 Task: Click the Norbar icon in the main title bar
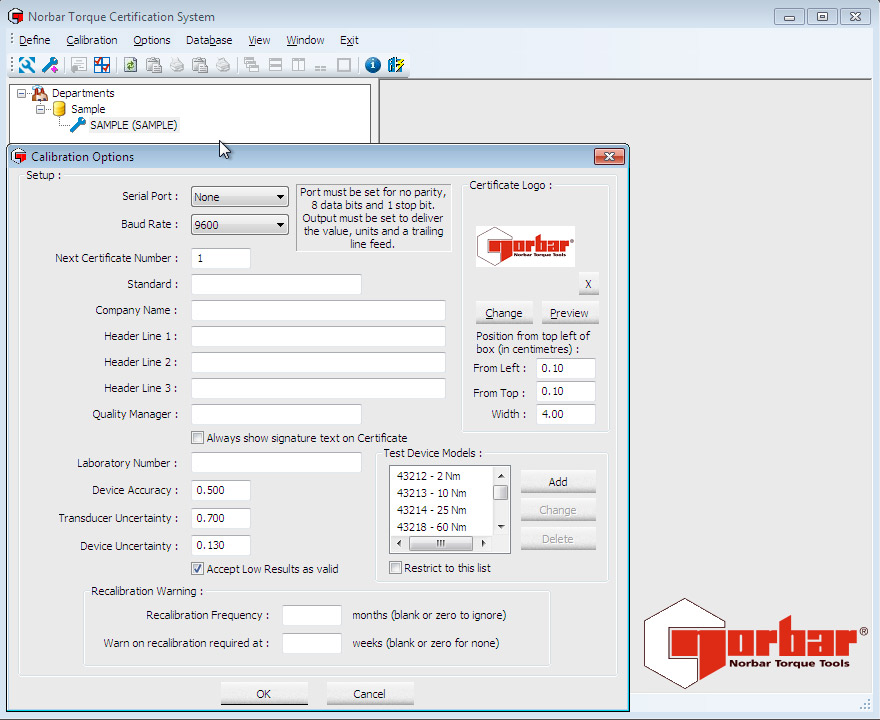[16, 16]
